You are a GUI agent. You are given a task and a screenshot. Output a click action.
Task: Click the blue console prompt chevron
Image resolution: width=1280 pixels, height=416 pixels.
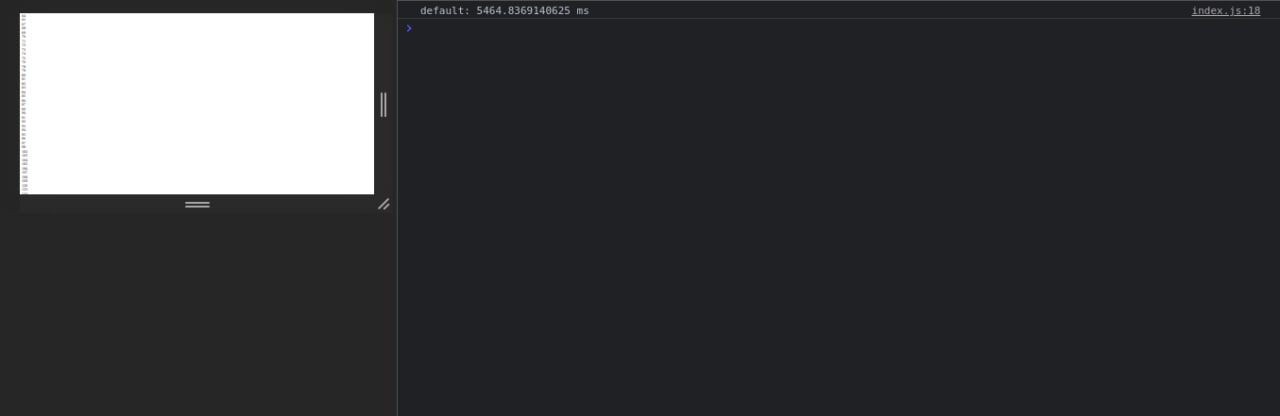pos(409,28)
